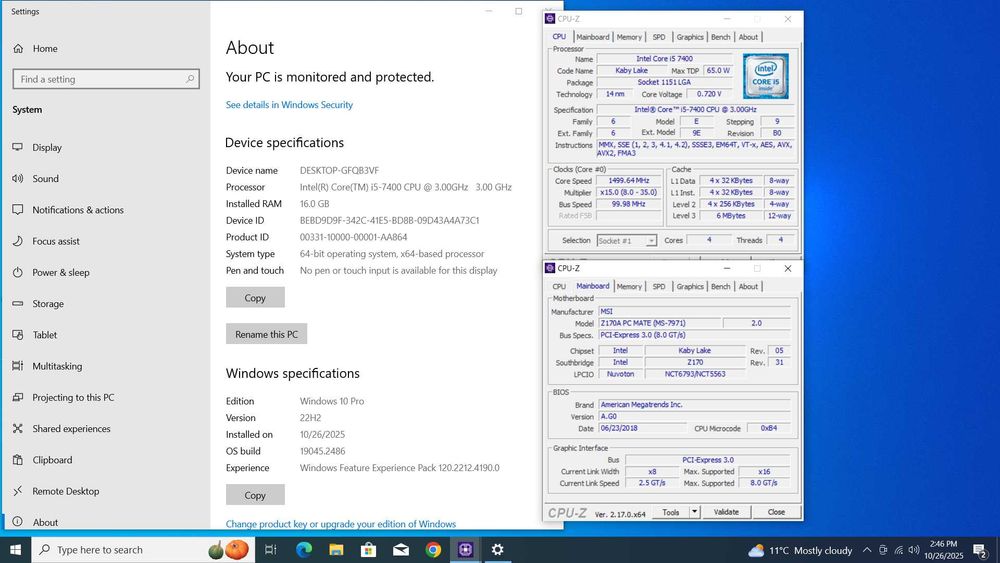Click the Validate button in CPU-Z
Viewport: 1000px width, 563px height.
[726, 512]
